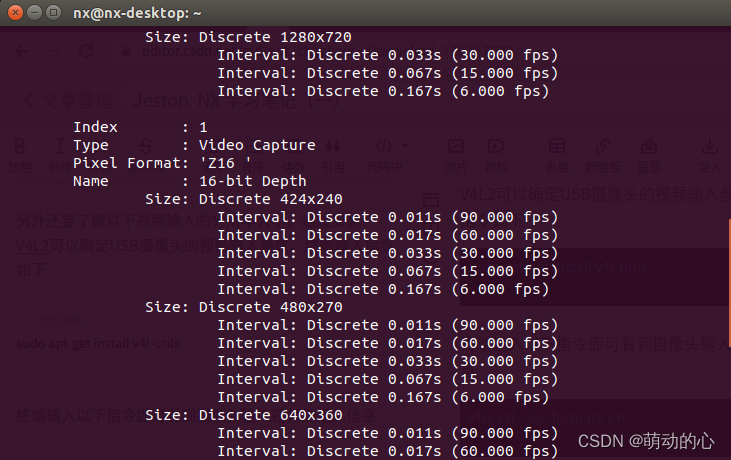
Task: Click the 30.000 fps interval under Size 1280x720
Action: (x=388, y=55)
